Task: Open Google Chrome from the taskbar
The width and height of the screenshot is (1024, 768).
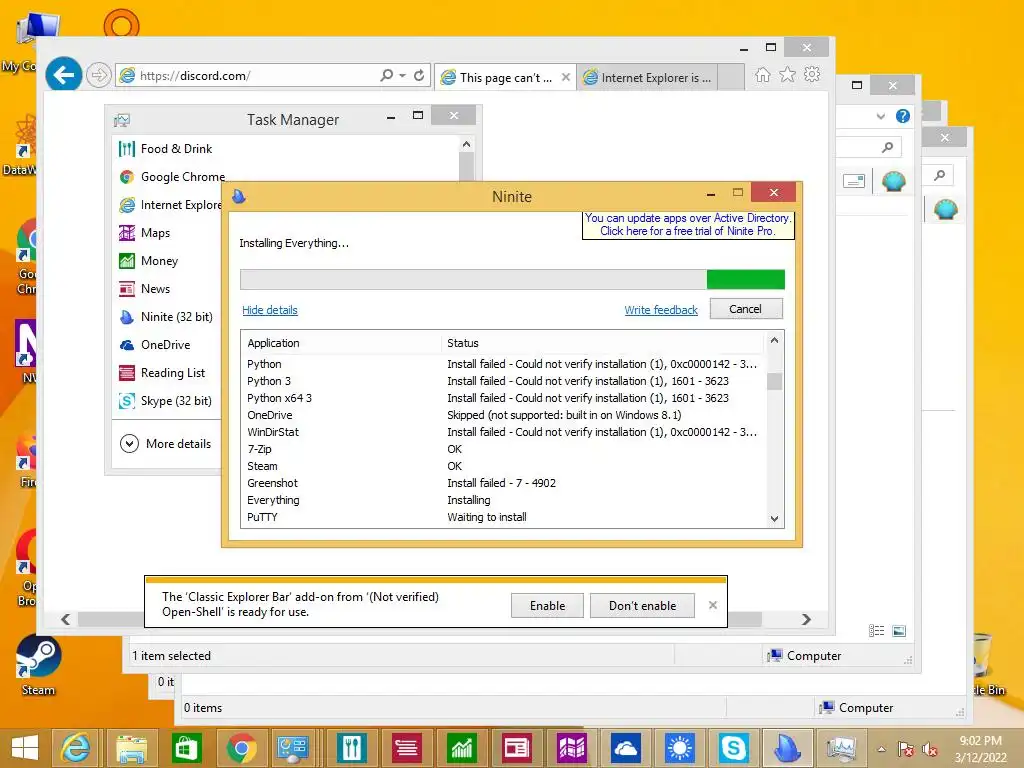Action: click(242, 748)
